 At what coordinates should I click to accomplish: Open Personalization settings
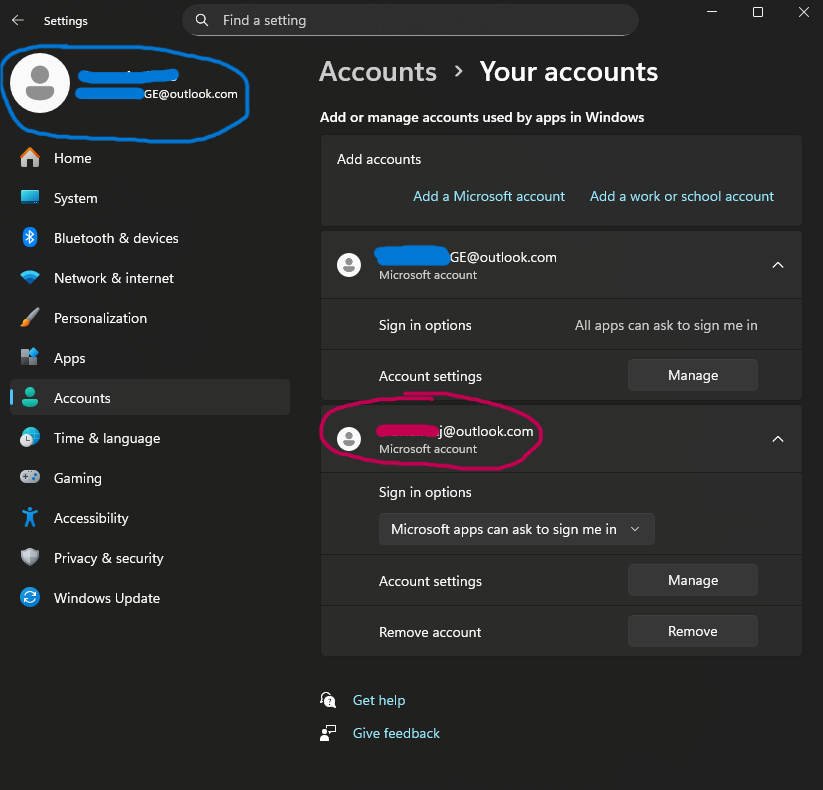point(150,318)
